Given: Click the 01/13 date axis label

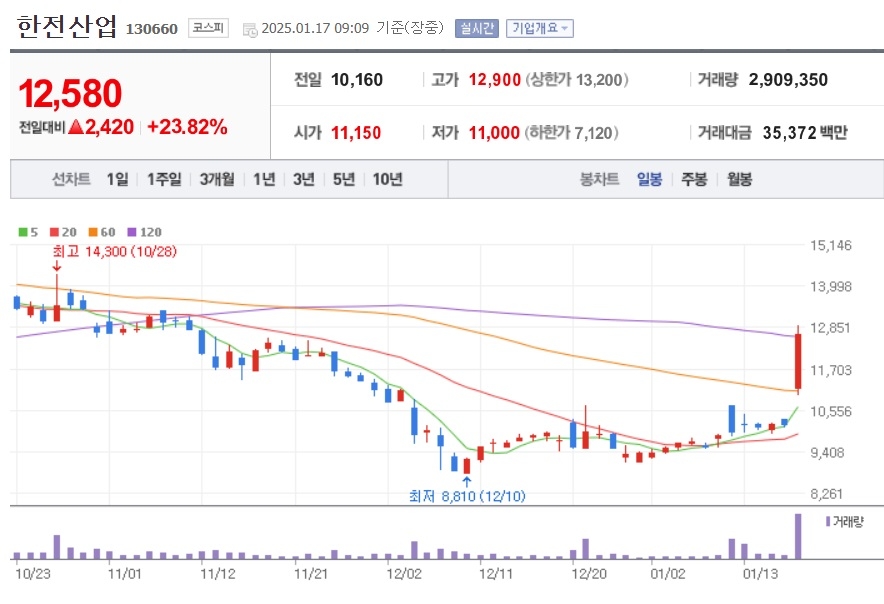Looking at the screenshot, I should click(760, 574).
